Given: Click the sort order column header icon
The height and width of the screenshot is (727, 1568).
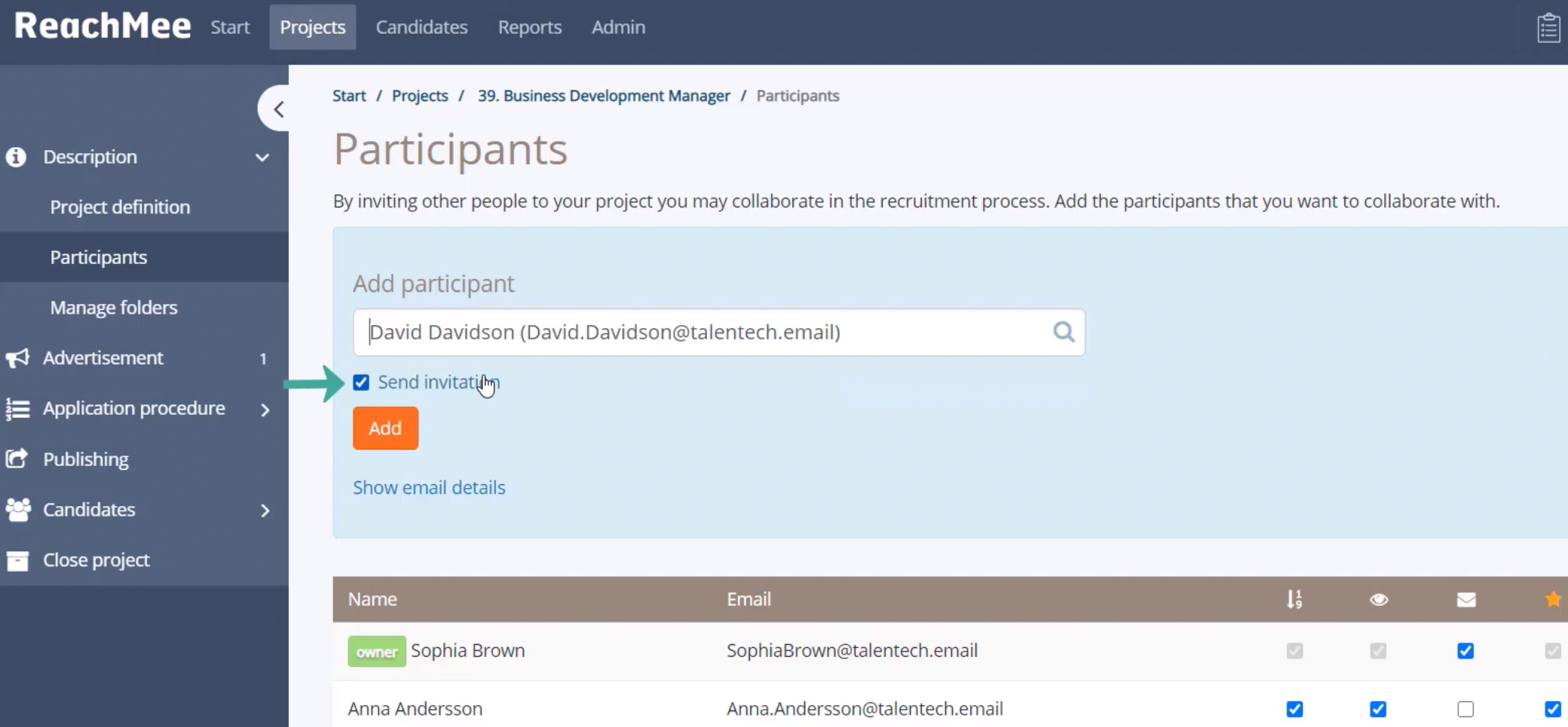Looking at the screenshot, I should (x=1294, y=600).
